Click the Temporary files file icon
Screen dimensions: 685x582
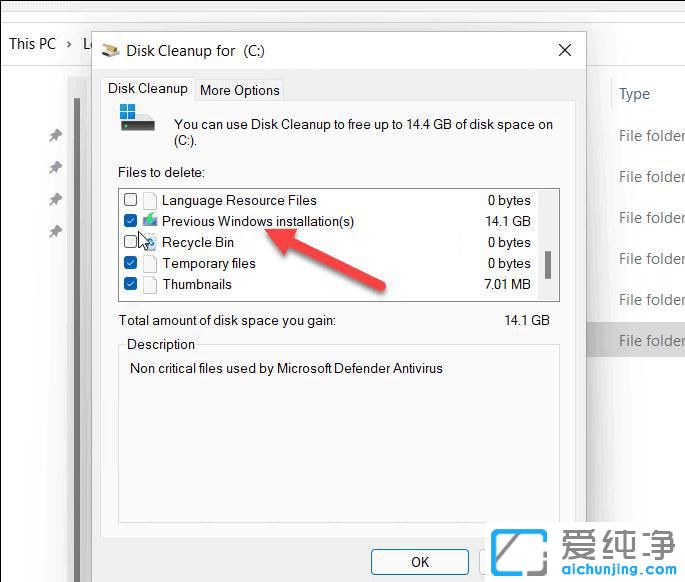150,263
